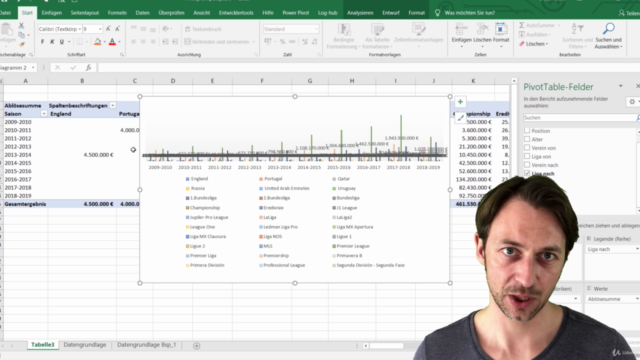640x360 pixels.
Task: Toggle bold F formatting
Action: tap(42, 42)
